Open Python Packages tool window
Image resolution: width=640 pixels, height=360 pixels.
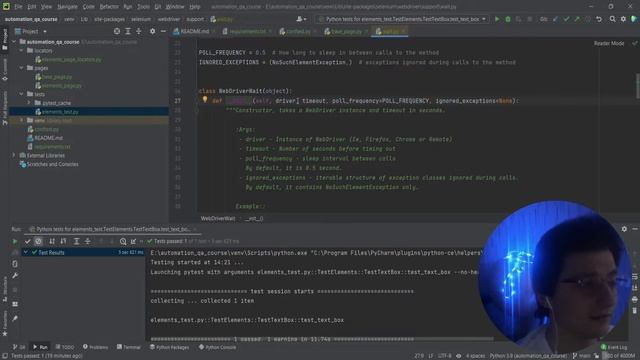pyautogui.click(x=169, y=347)
